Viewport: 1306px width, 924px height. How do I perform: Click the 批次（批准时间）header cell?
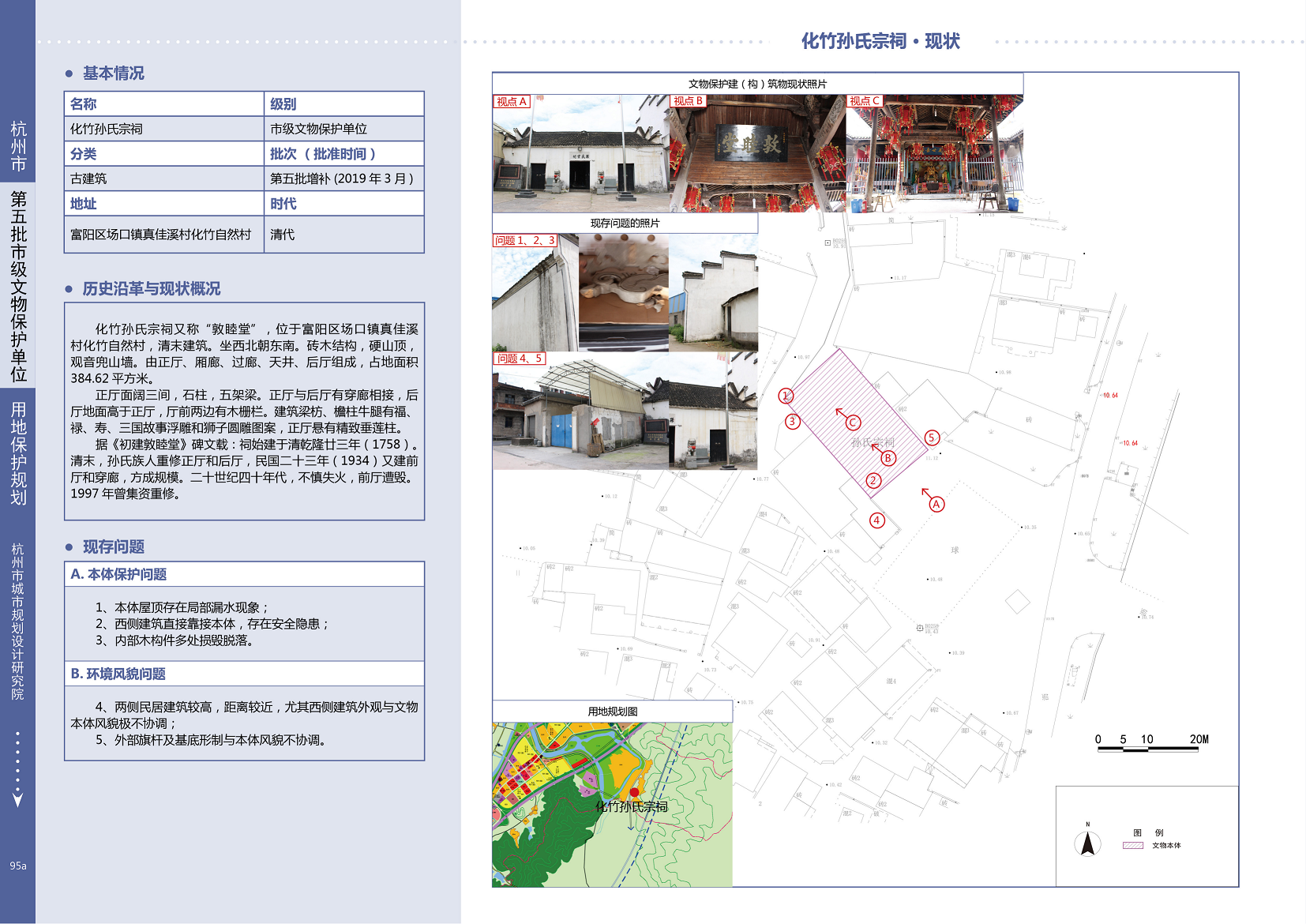[343, 154]
